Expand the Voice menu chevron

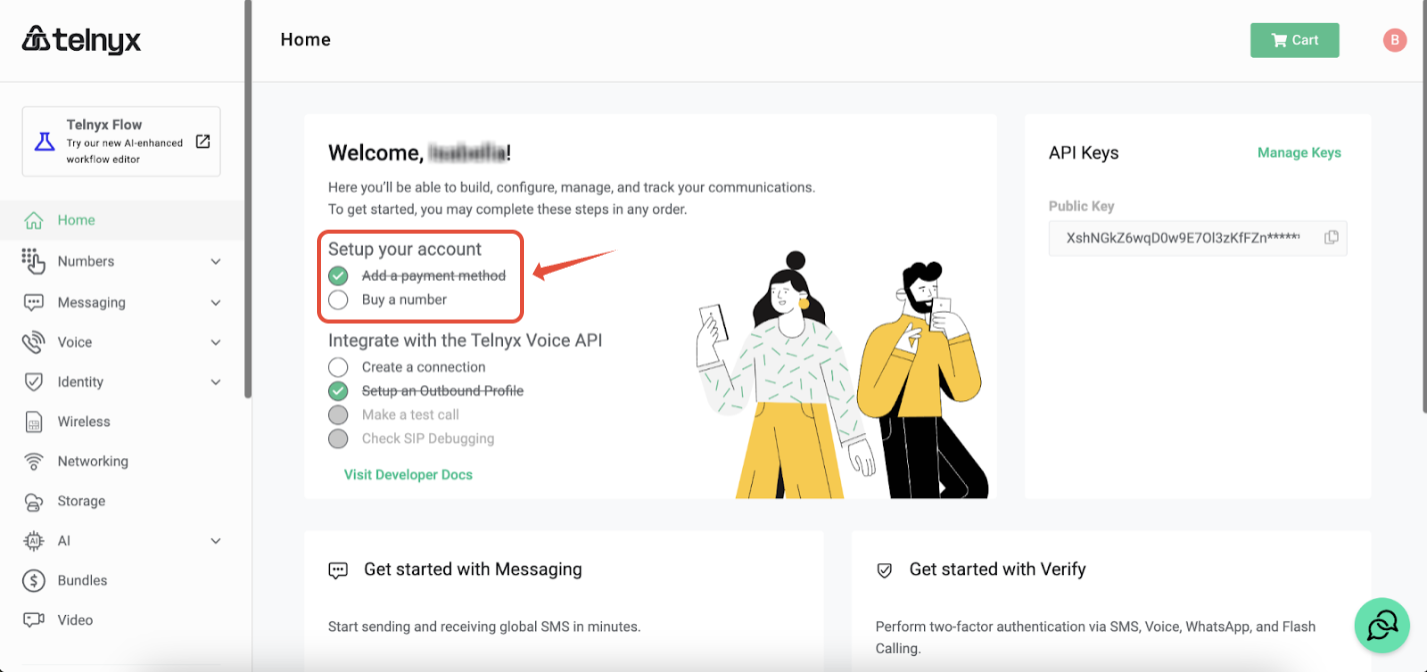tap(216, 342)
